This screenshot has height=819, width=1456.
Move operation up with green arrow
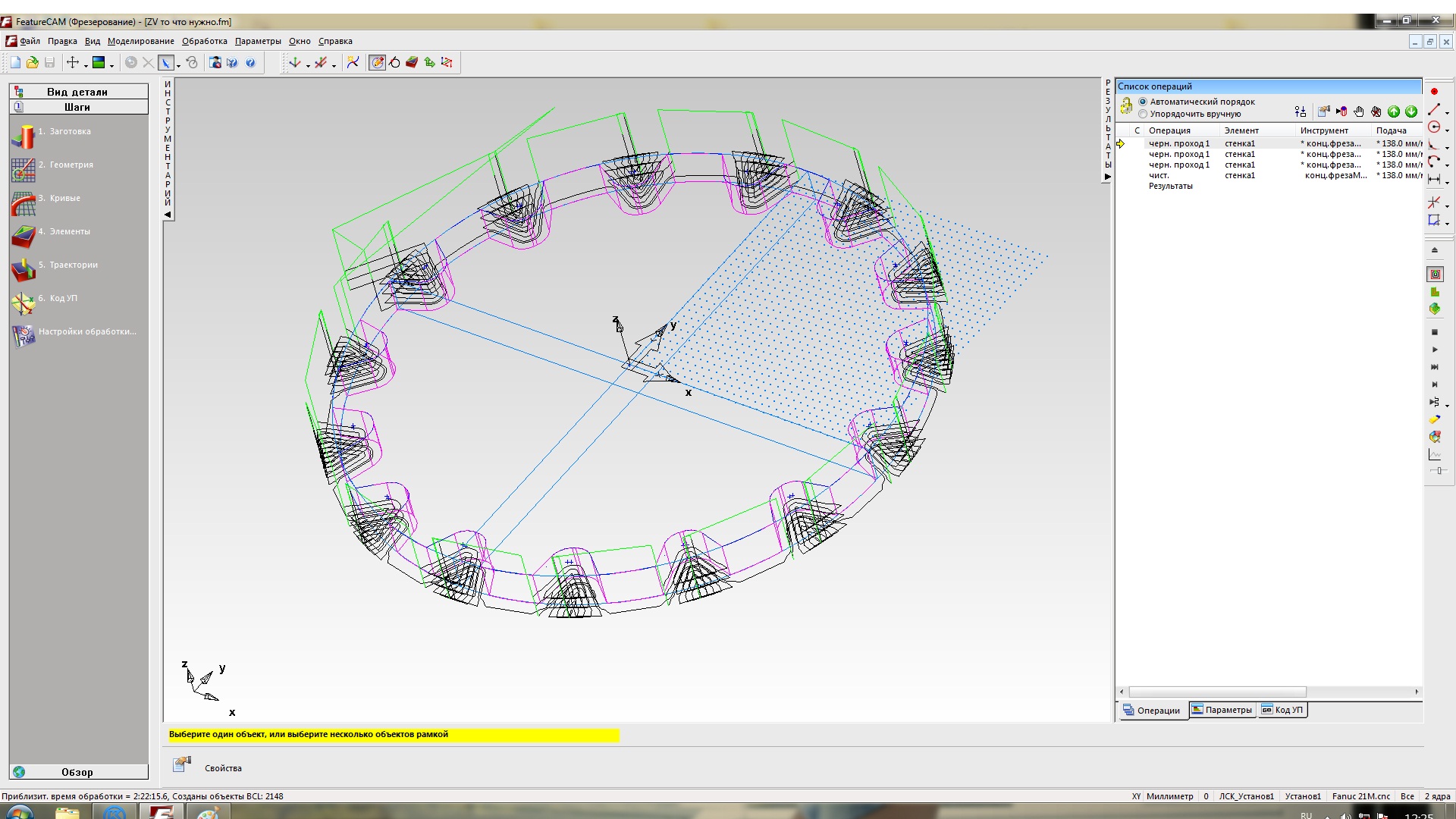(x=1394, y=112)
